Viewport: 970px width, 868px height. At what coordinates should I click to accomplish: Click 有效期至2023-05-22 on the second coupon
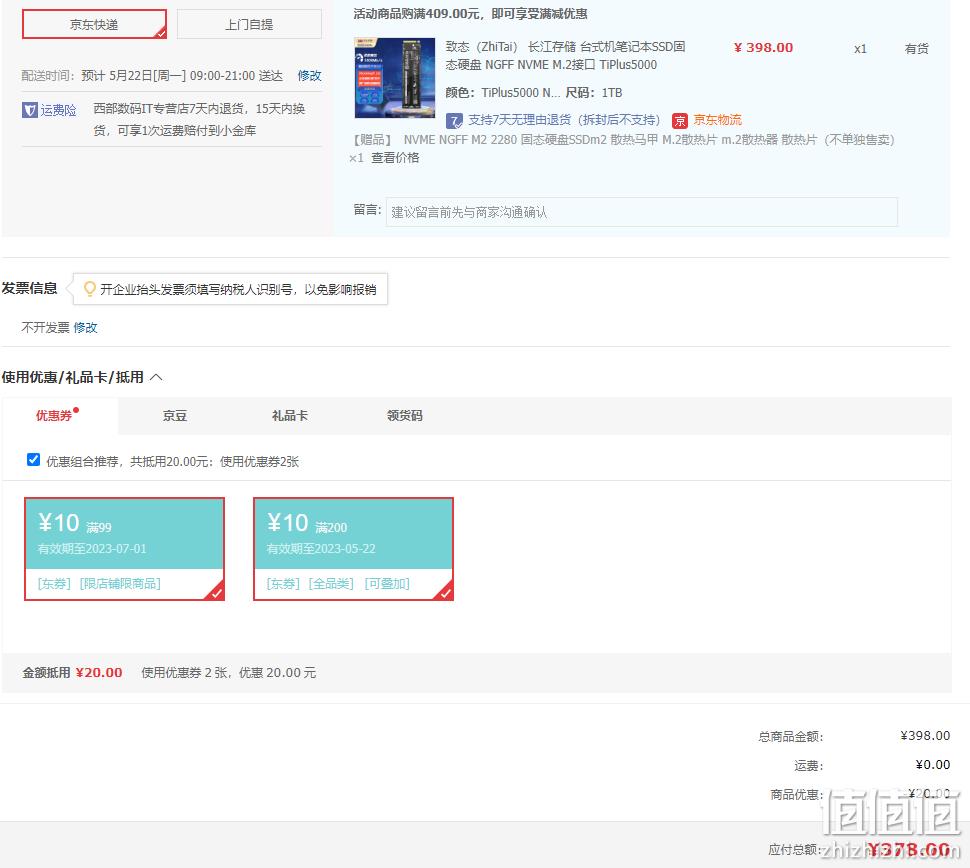321,549
